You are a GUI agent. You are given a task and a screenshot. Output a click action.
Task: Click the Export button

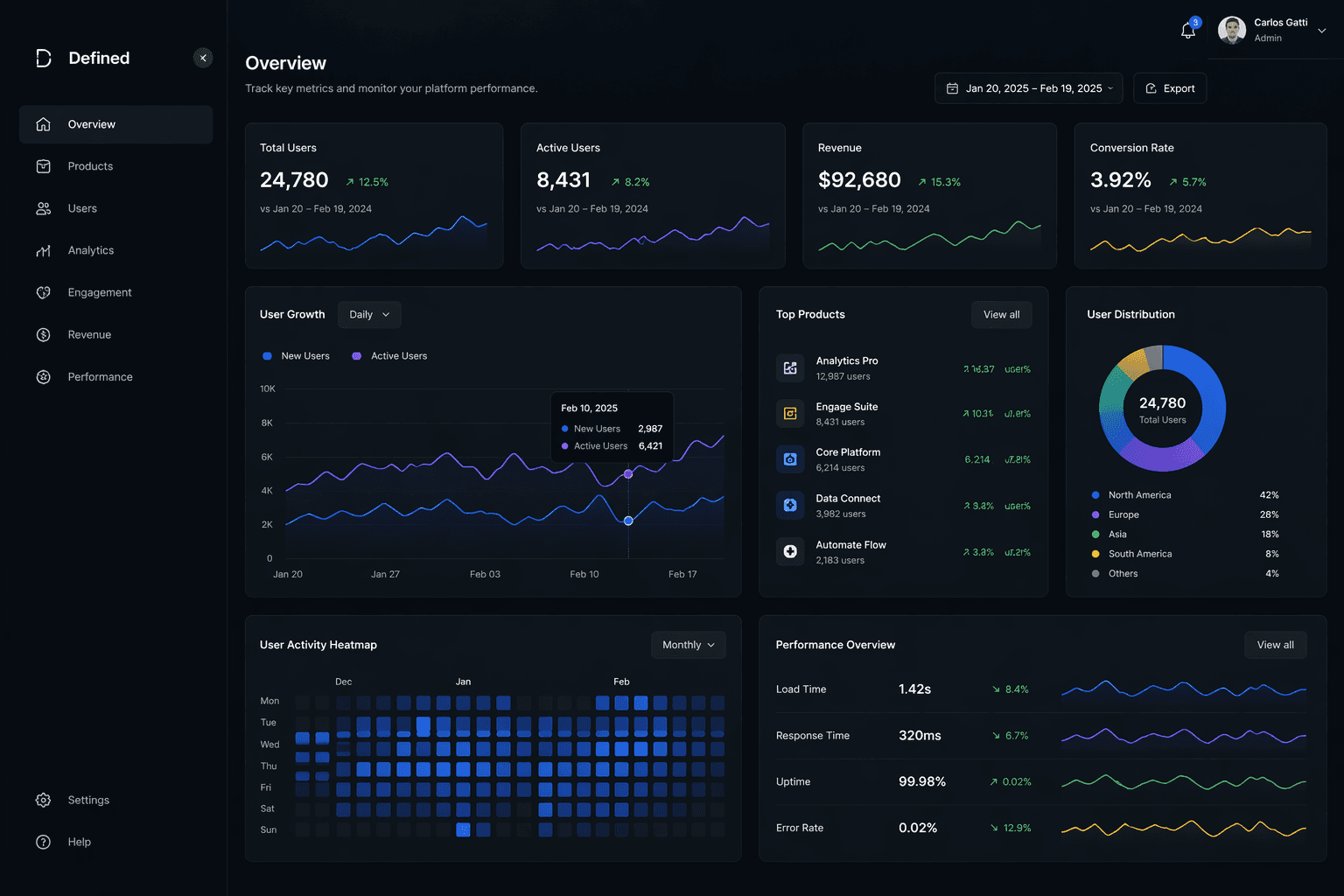(1170, 88)
